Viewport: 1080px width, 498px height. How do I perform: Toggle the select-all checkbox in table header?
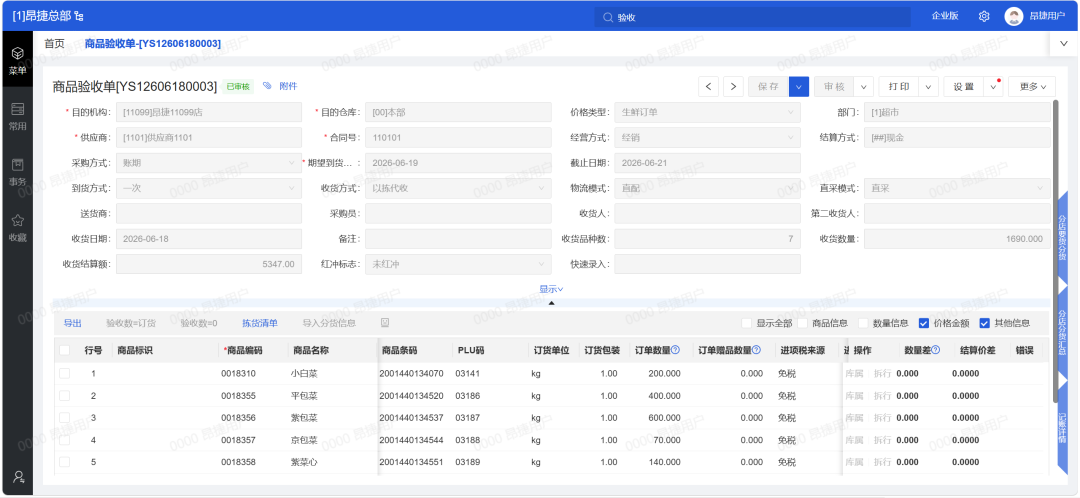tap(65, 350)
